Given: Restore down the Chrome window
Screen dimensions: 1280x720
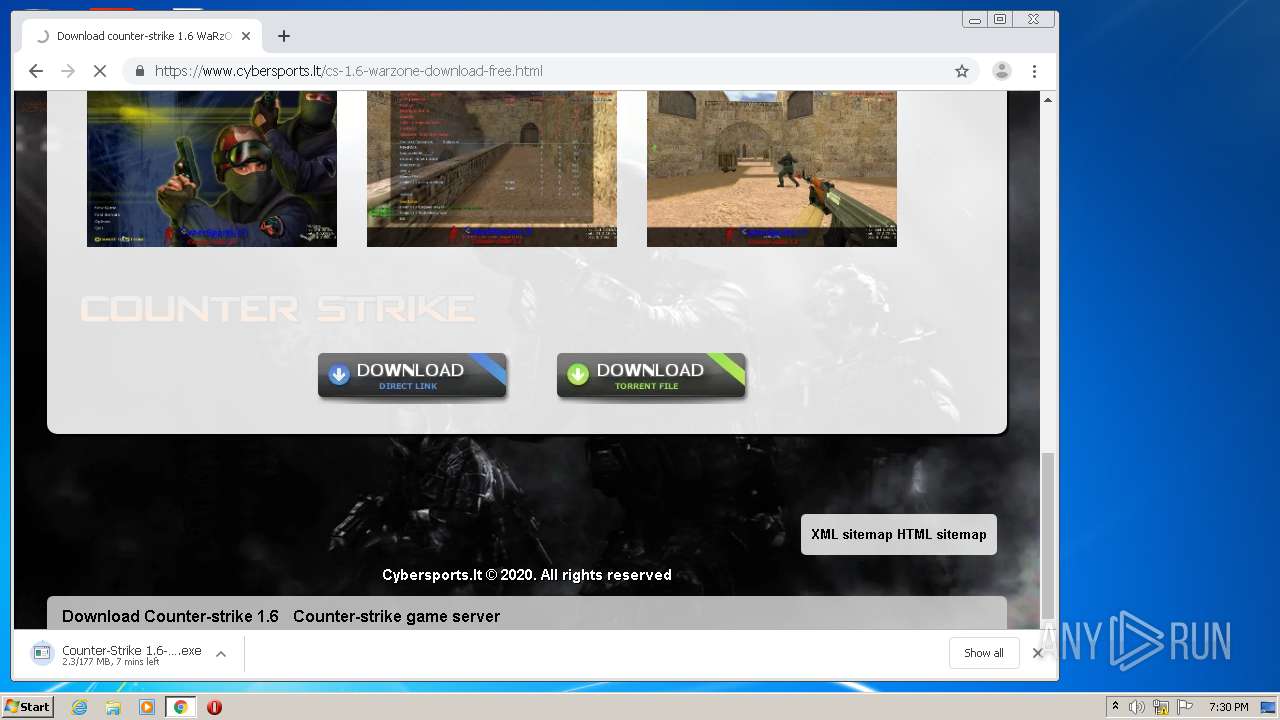Looking at the screenshot, I should coord(1000,19).
